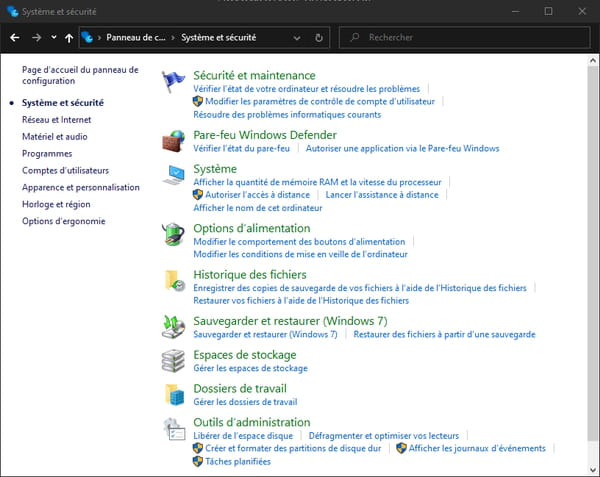The height and width of the screenshot is (477, 600).
Task: Select Panneau de c... breadcrumb
Action: coord(136,37)
